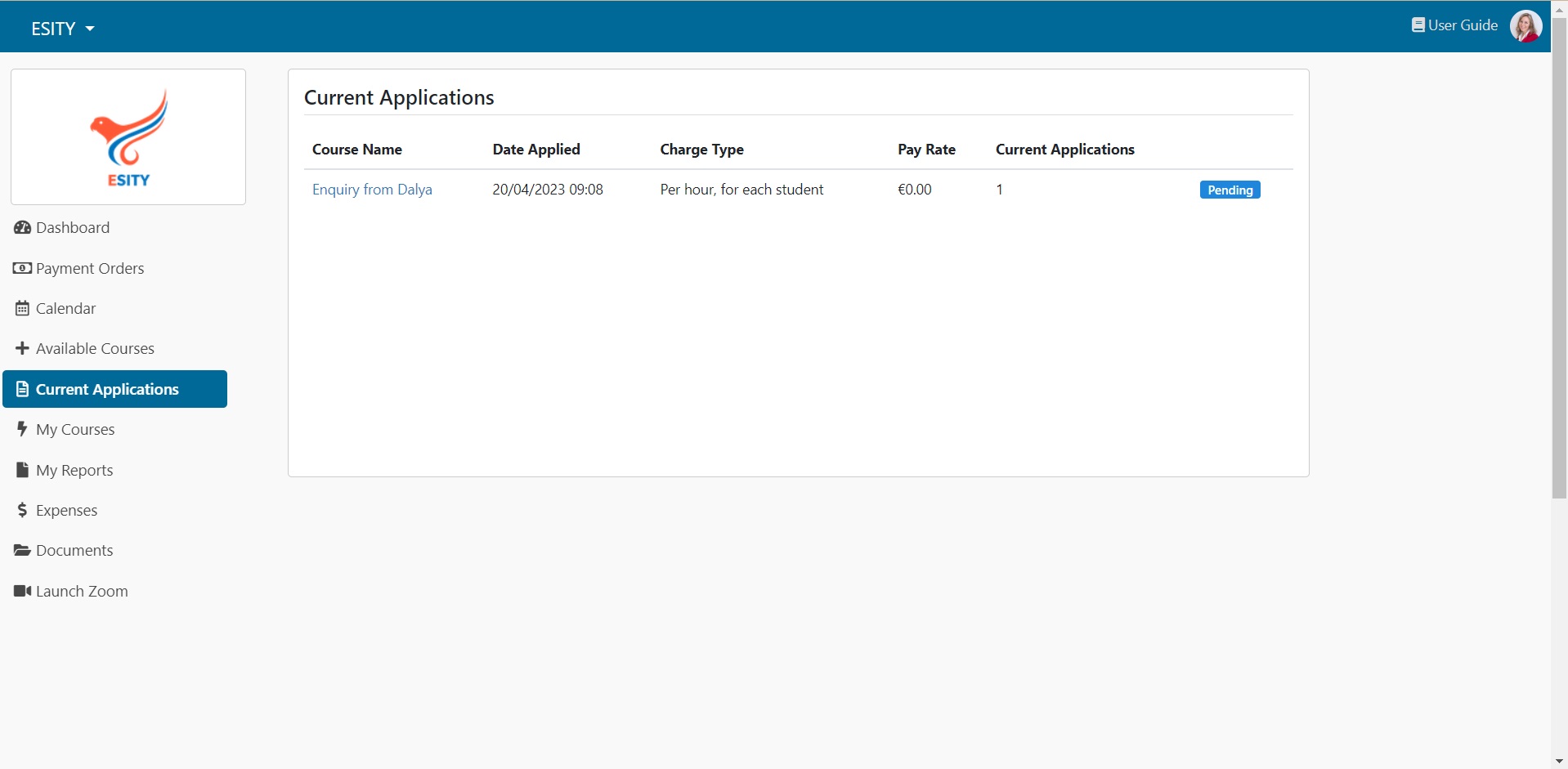
Task: Click the applications count '1' cell
Action: (999, 190)
